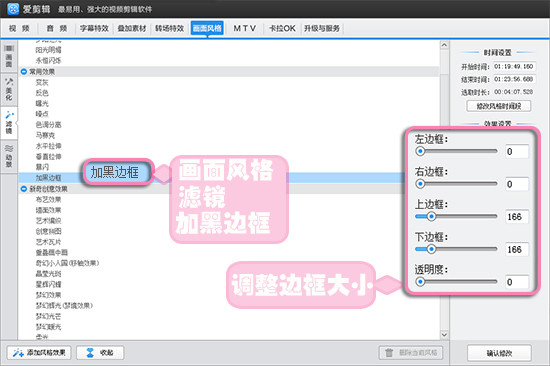The height and width of the screenshot is (366, 550).
Task: Click the list scrollbar up arrow
Action: pyautogui.click(x=444, y=45)
